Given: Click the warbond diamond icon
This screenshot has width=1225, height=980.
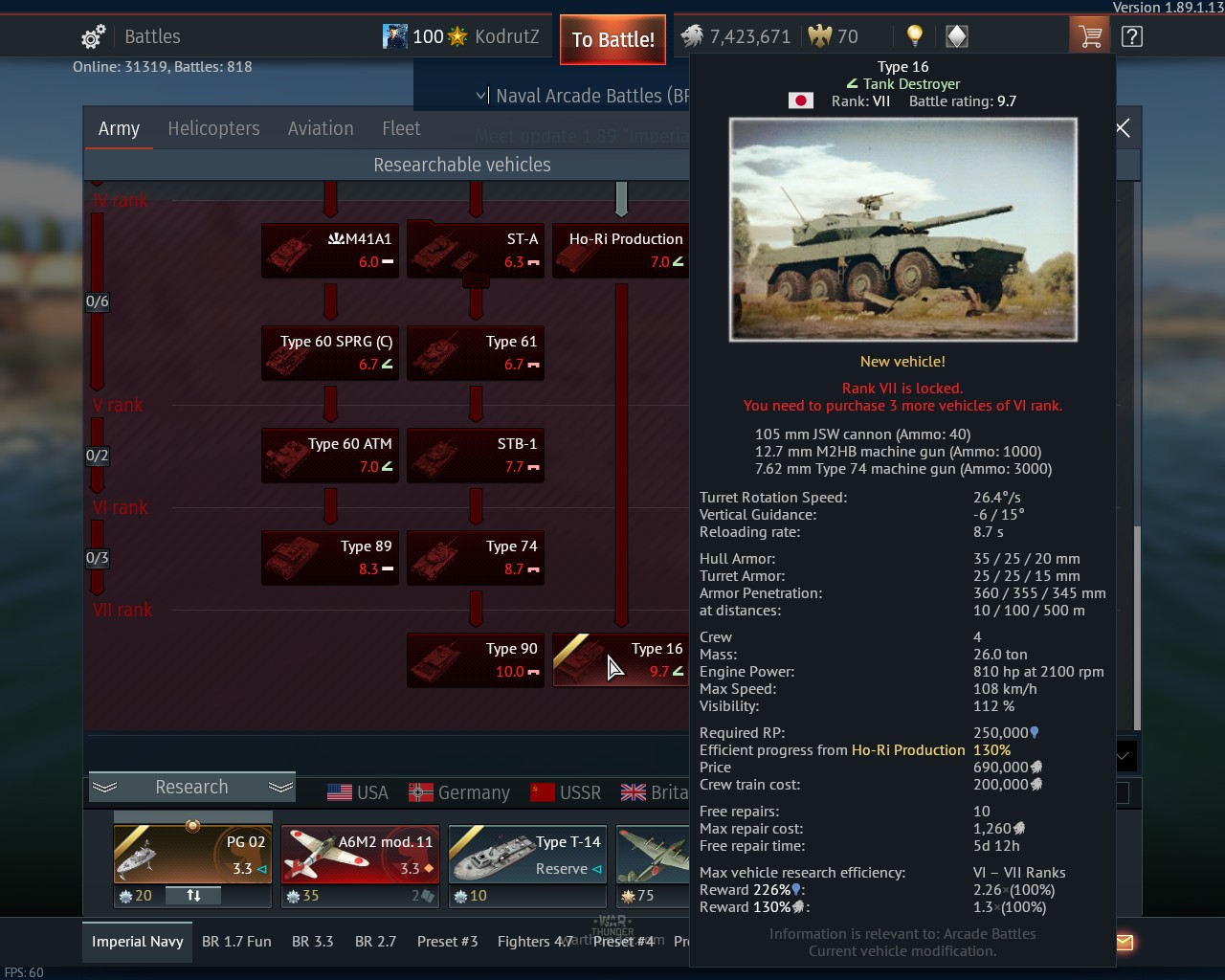Looking at the screenshot, I should pyautogui.click(x=957, y=36).
